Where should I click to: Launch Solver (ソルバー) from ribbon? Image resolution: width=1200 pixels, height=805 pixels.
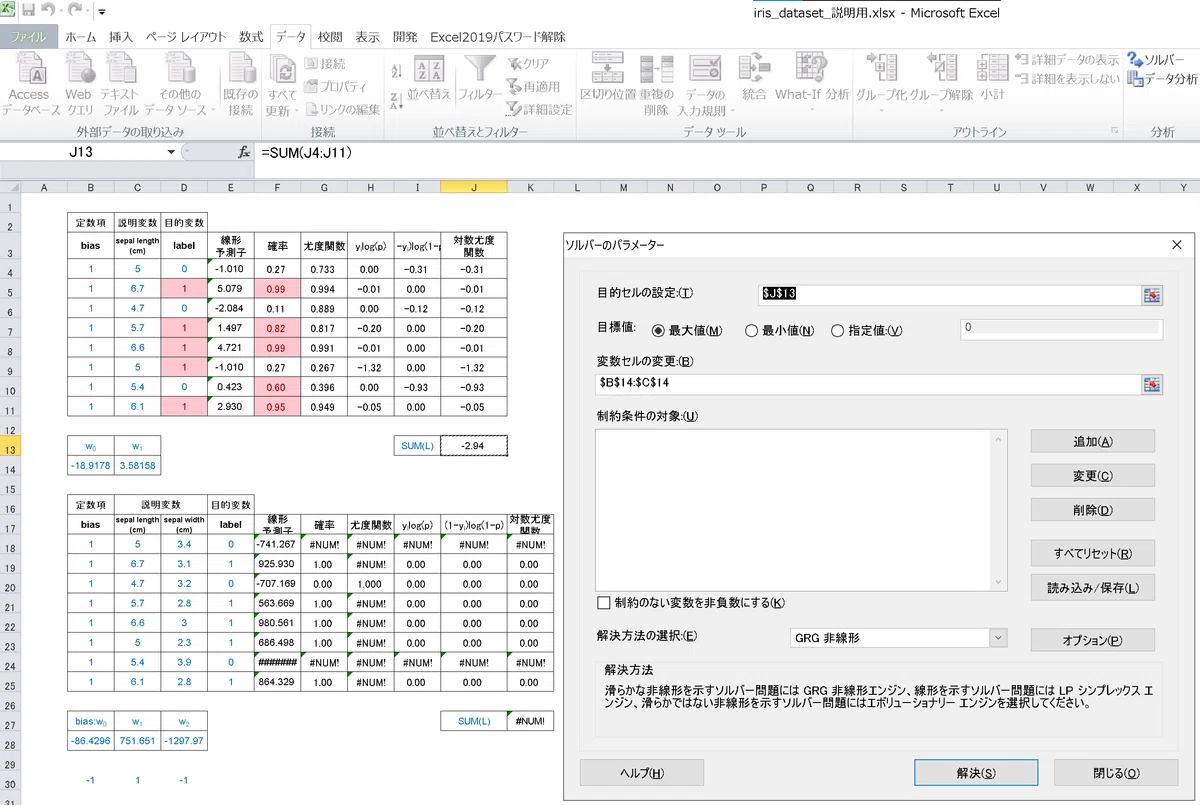point(1155,60)
